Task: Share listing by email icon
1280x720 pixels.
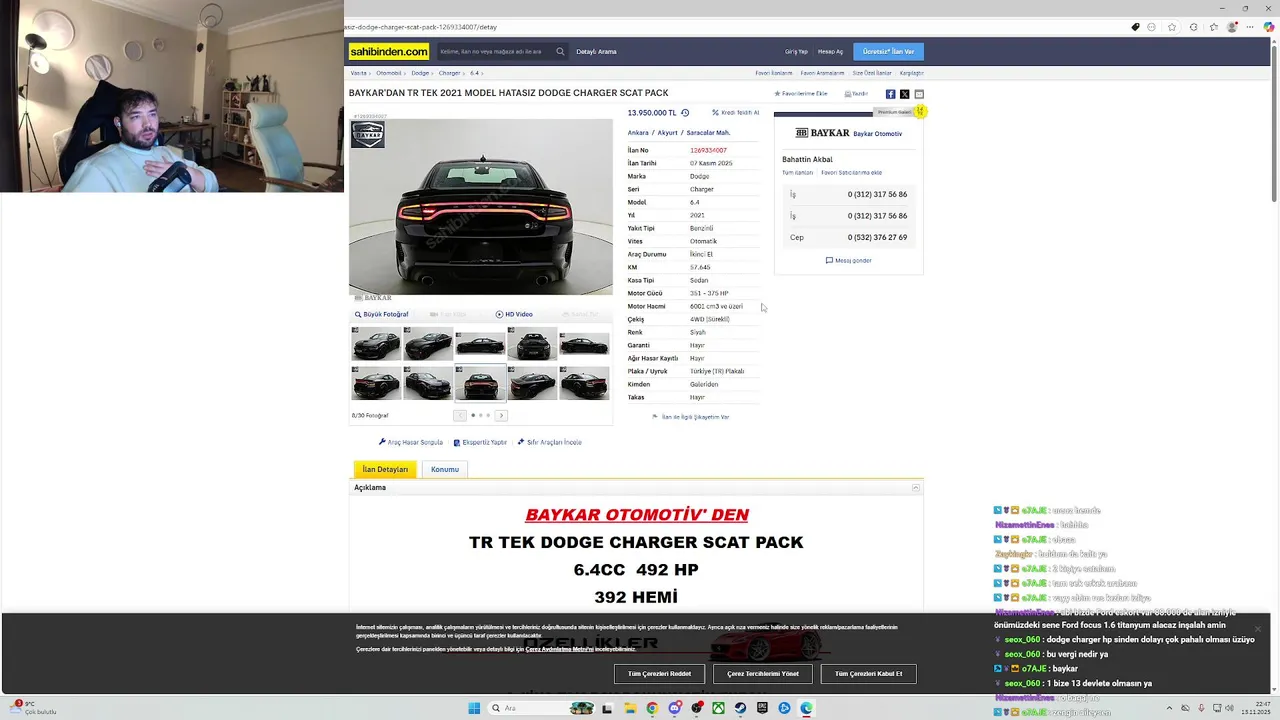Action: 919,94
